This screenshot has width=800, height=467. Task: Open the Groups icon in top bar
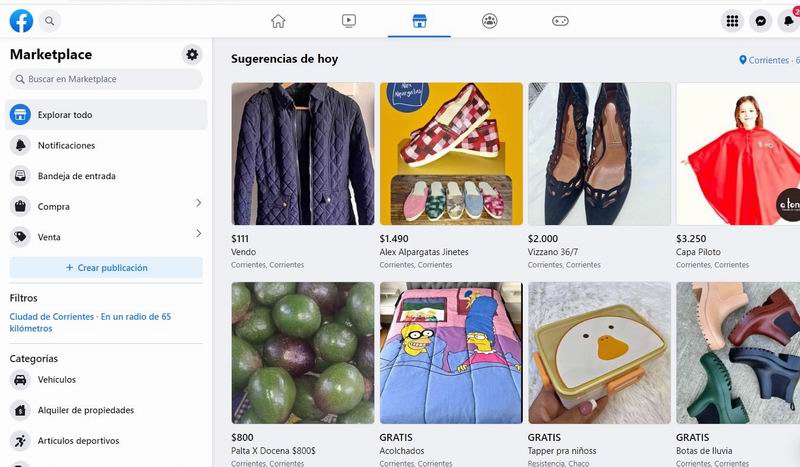[x=489, y=21]
